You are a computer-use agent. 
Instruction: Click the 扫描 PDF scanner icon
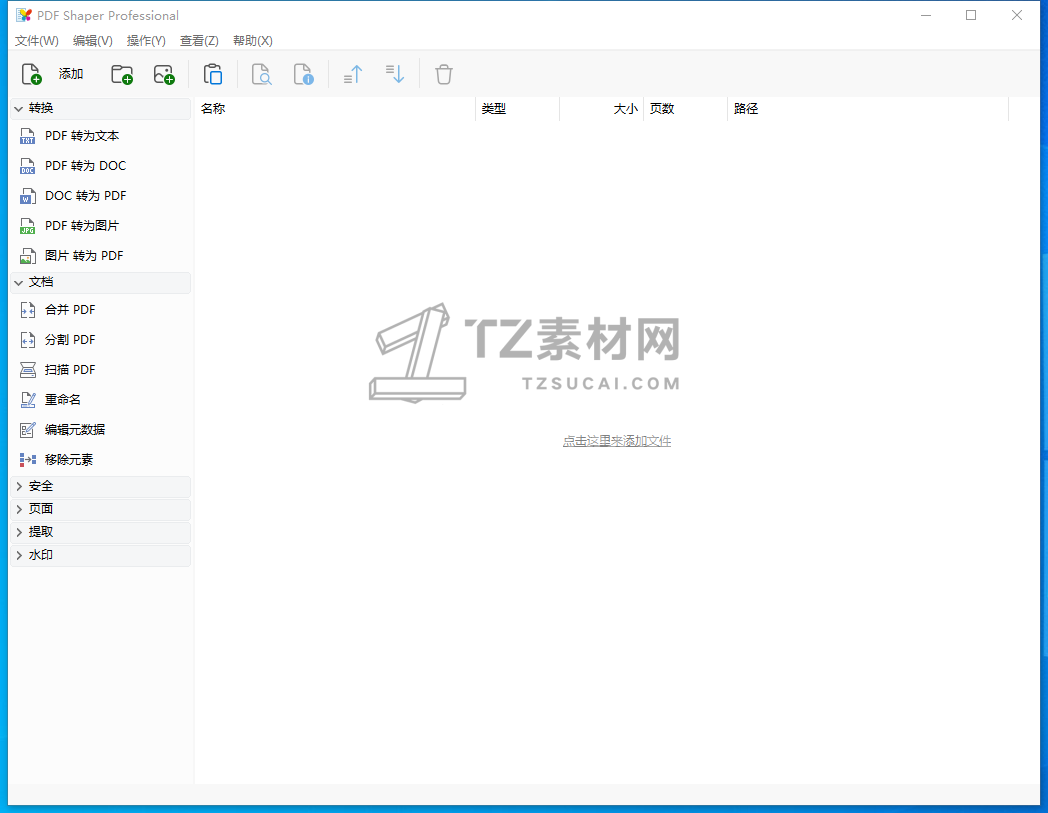(x=27, y=370)
